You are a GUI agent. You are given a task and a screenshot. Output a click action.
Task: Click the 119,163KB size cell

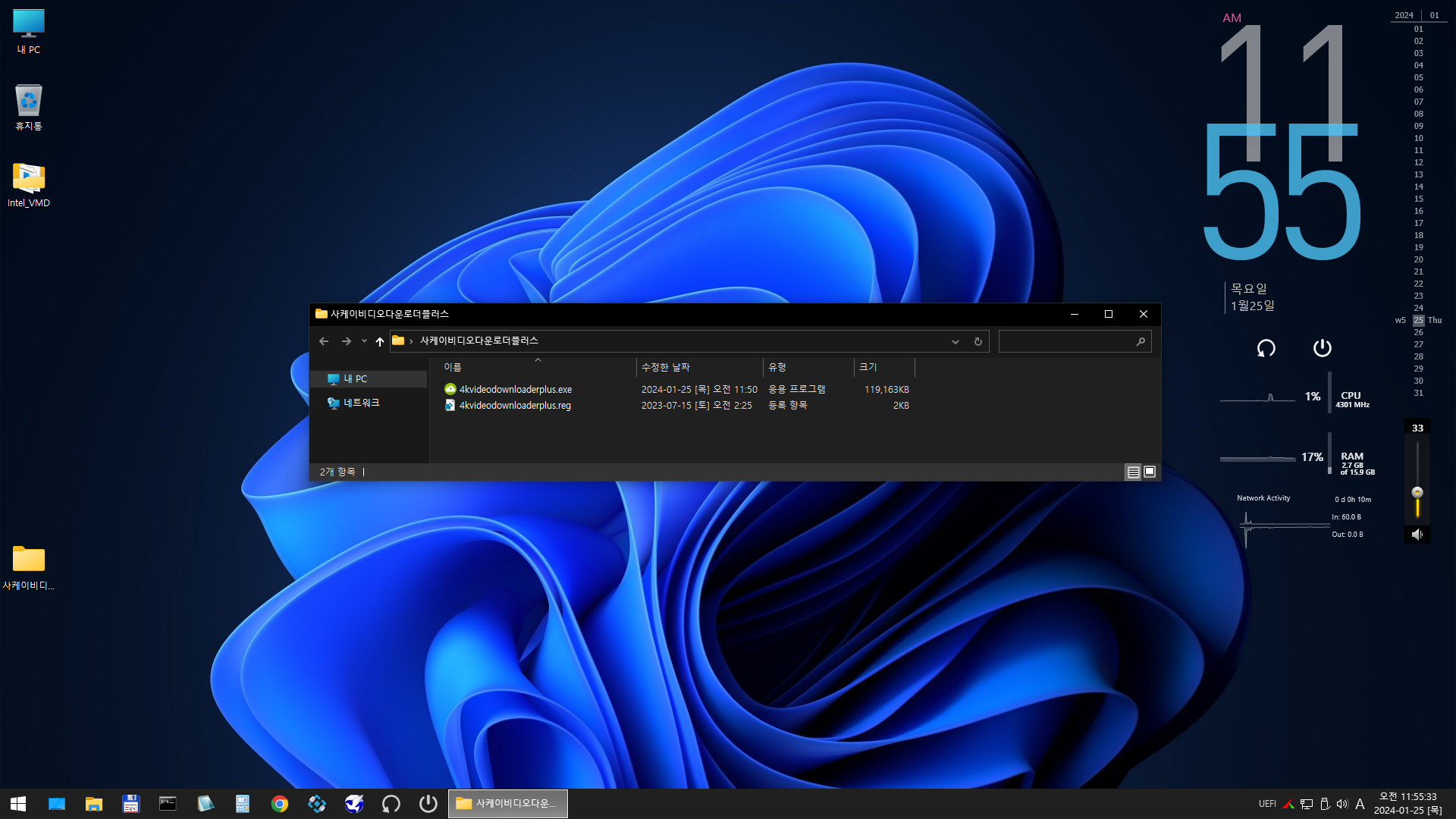(x=886, y=390)
